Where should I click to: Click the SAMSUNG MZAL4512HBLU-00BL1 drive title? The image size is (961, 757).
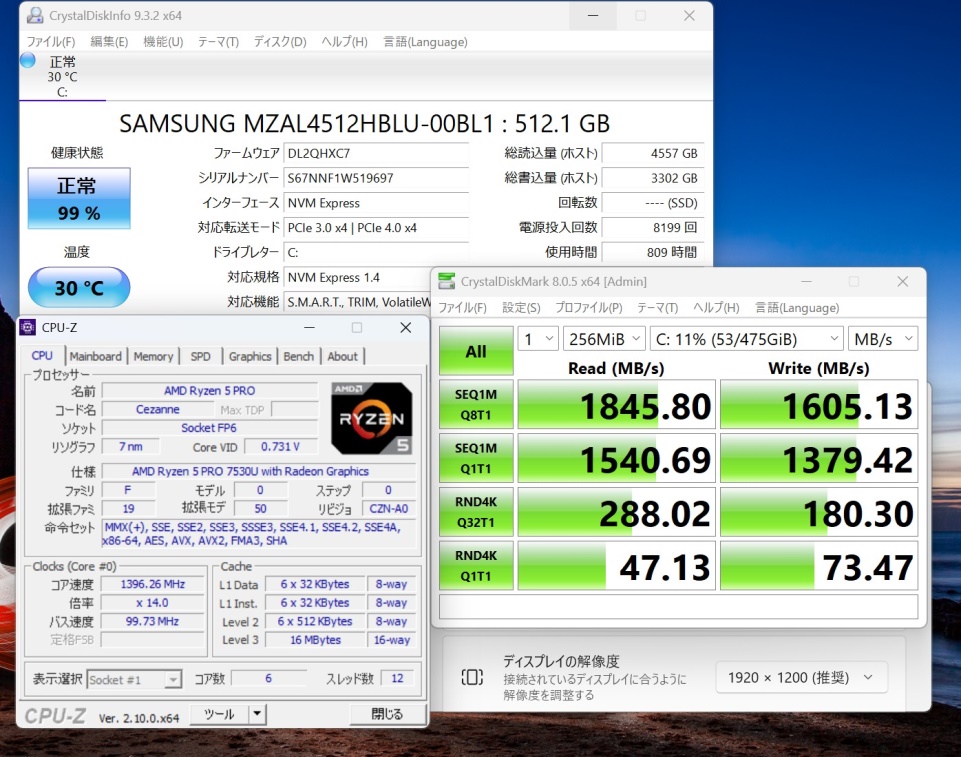[x=365, y=123]
